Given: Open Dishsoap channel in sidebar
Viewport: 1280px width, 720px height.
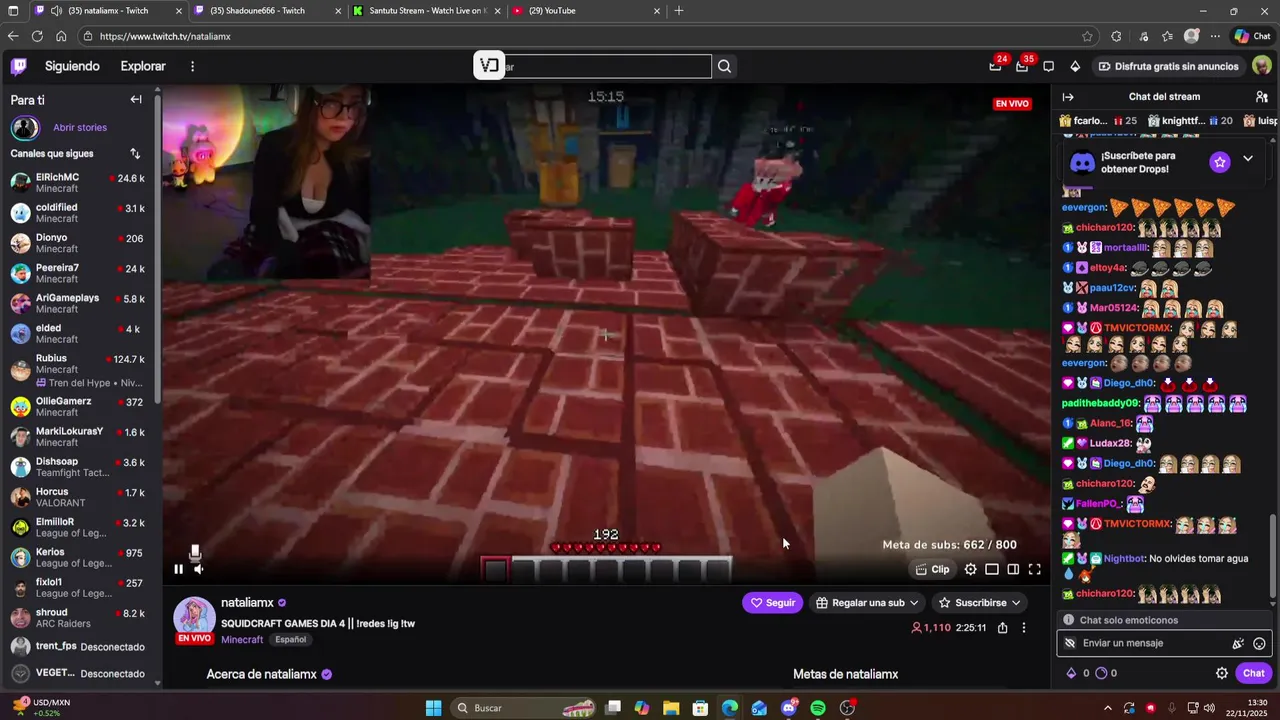Looking at the screenshot, I should 80,467.
